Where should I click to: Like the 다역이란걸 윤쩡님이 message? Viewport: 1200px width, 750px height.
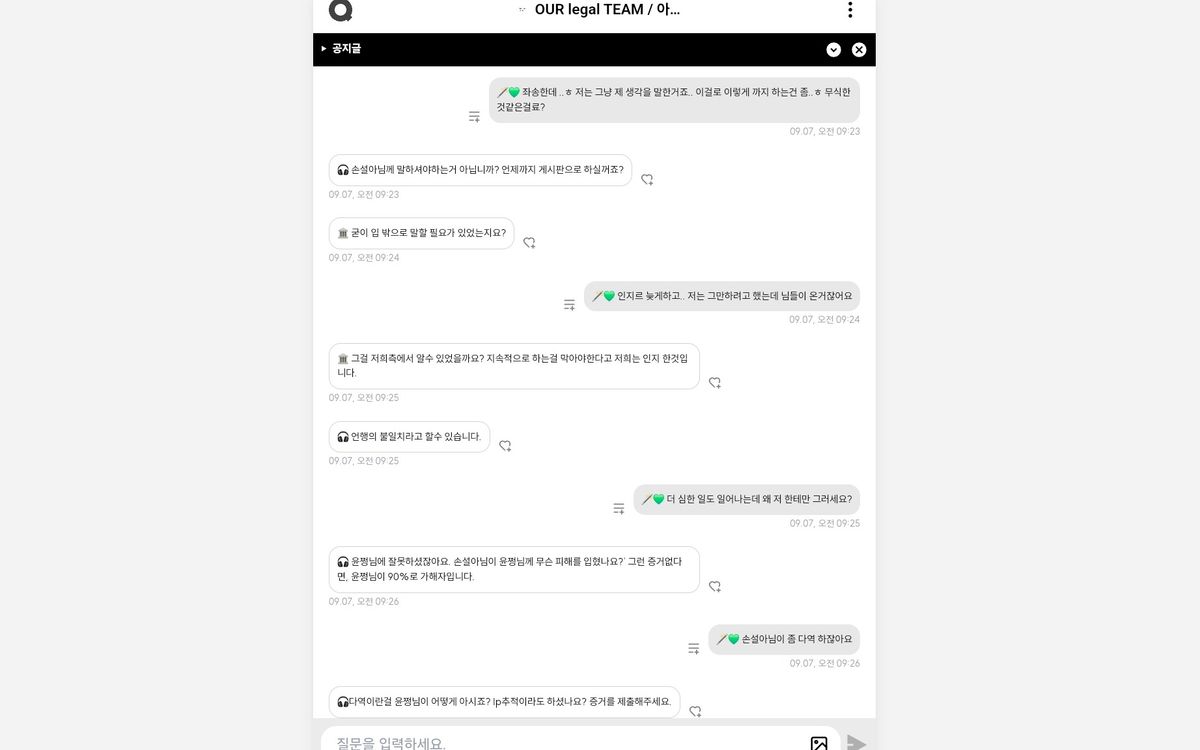695,712
